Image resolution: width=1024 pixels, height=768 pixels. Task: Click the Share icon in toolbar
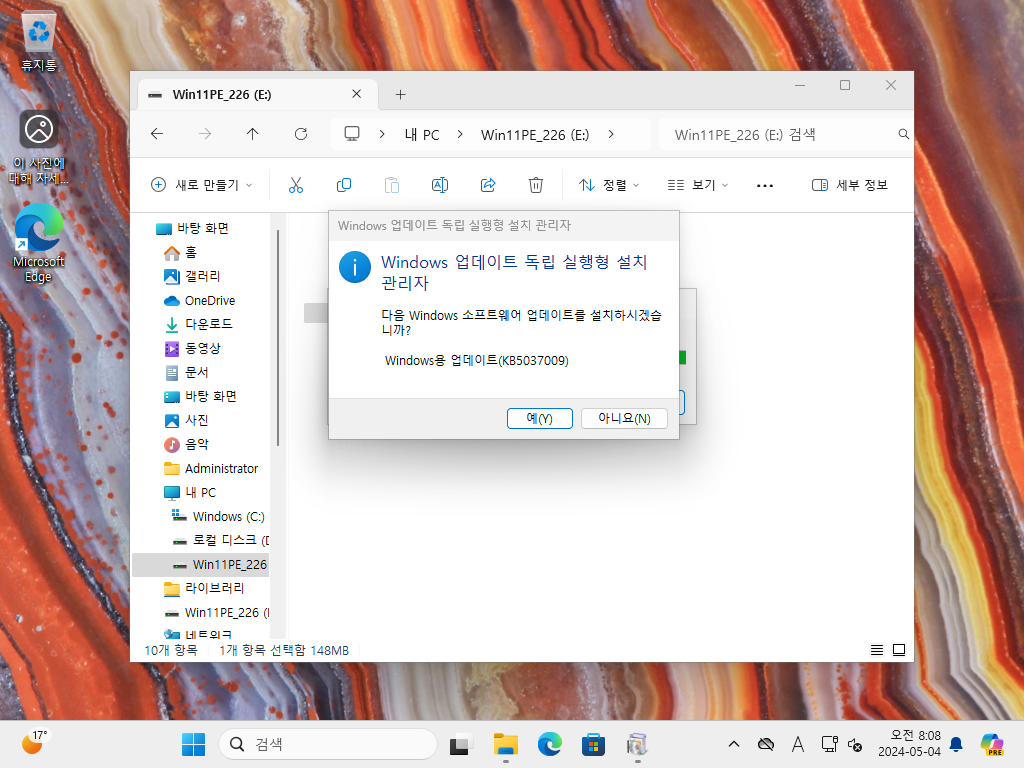point(488,185)
